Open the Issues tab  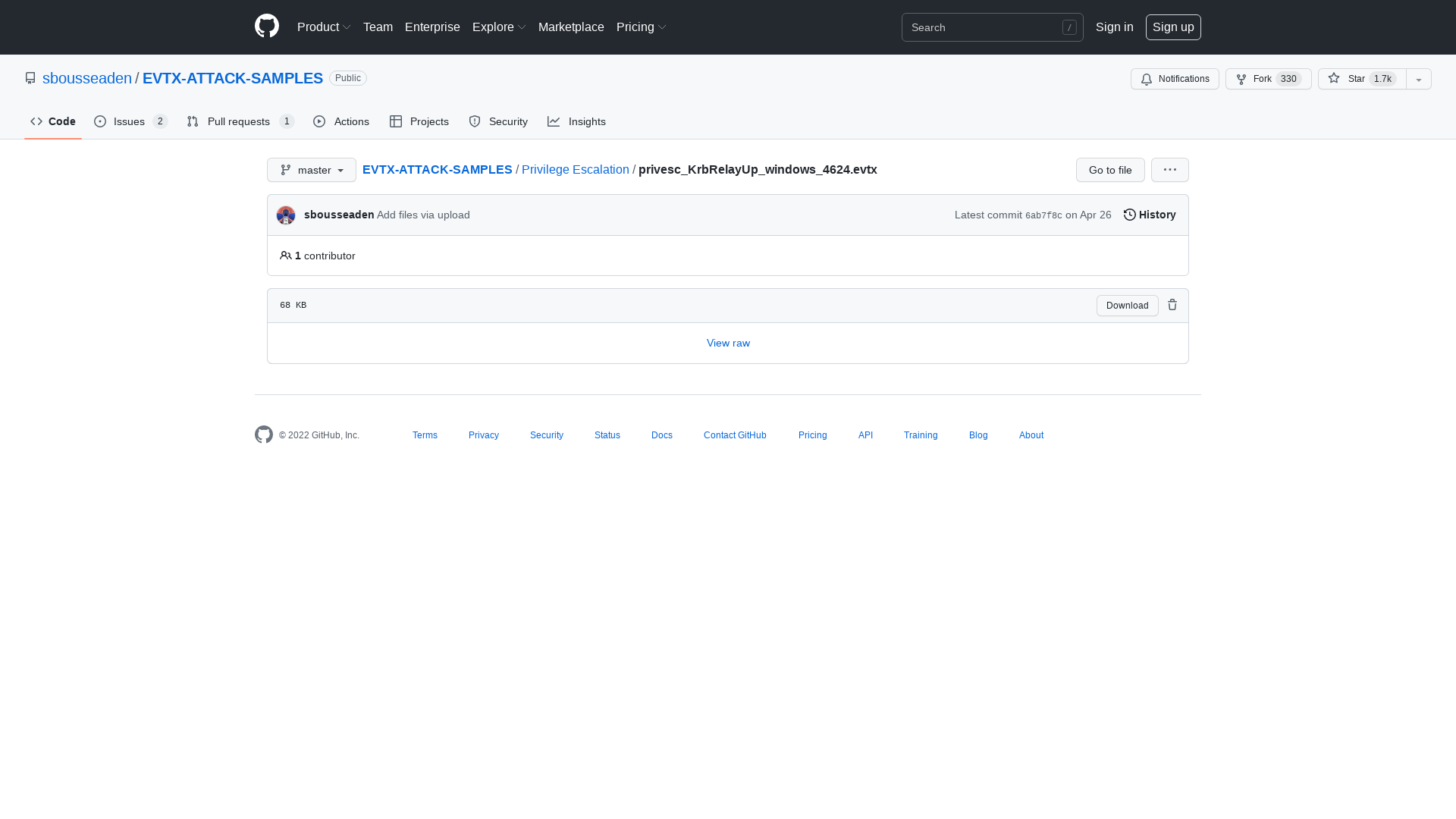(130, 121)
